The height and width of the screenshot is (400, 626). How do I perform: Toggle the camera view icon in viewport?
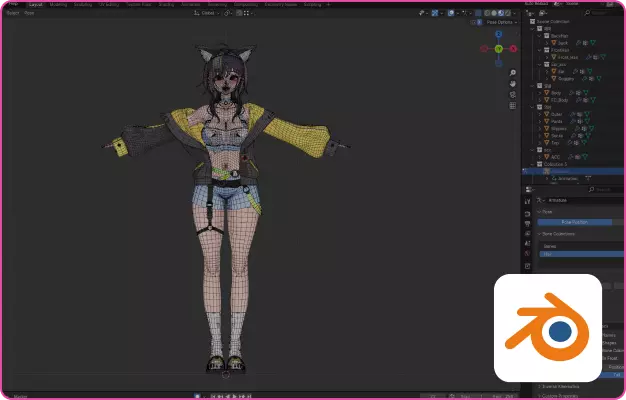[x=513, y=95]
